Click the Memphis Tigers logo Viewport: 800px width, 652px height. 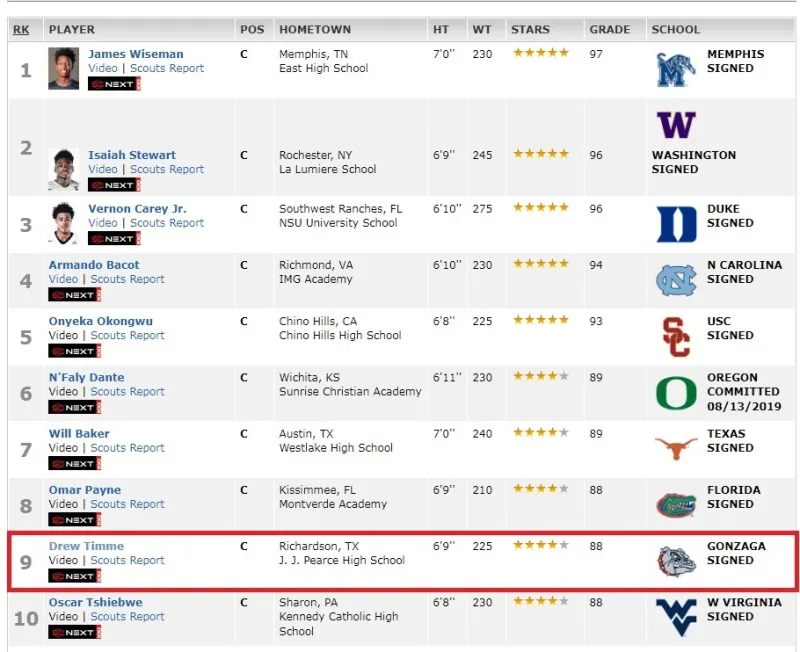pyautogui.click(x=675, y=69)
